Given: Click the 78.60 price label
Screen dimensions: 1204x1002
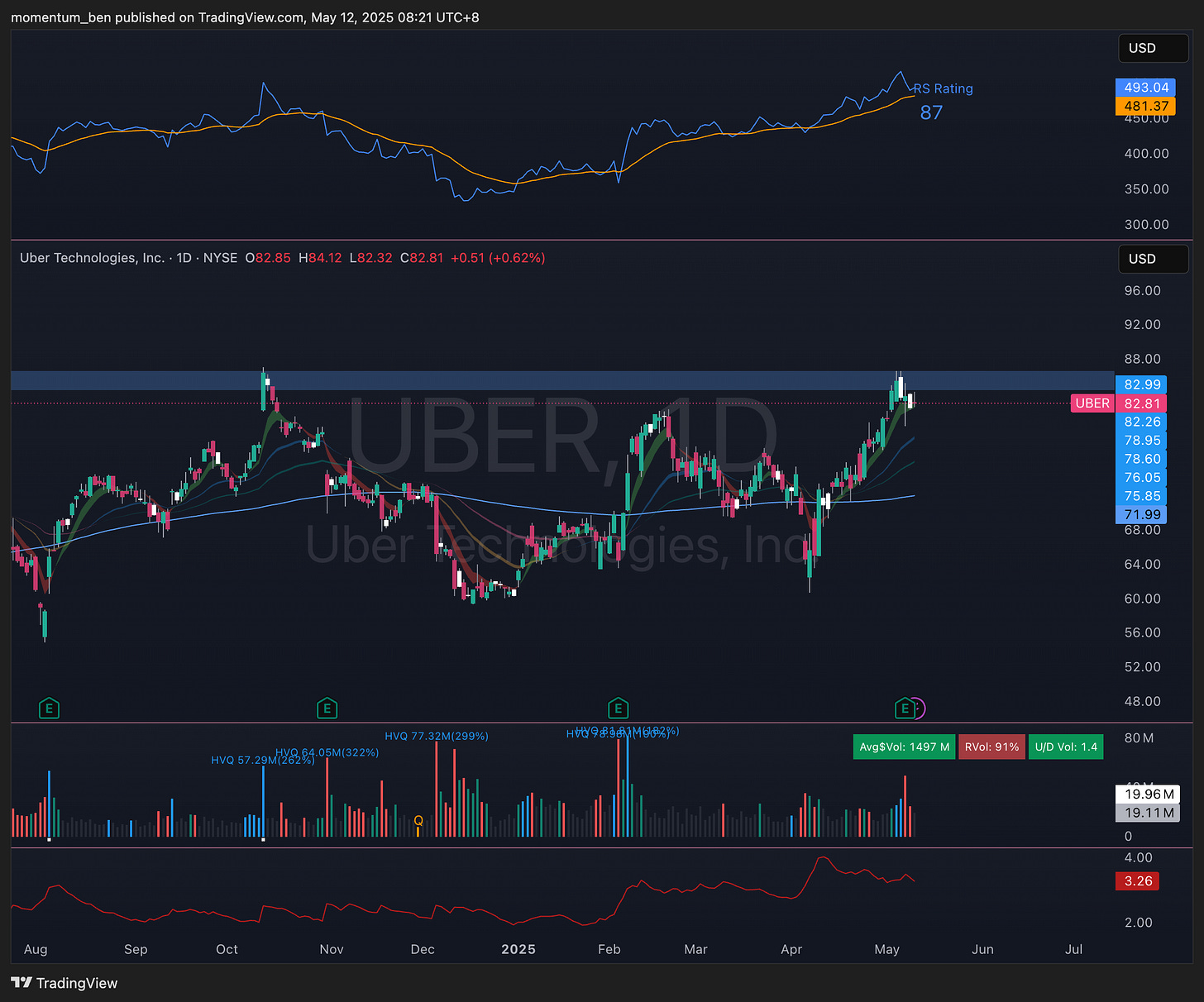Looking at the screenshot, I should [1142, 459].
